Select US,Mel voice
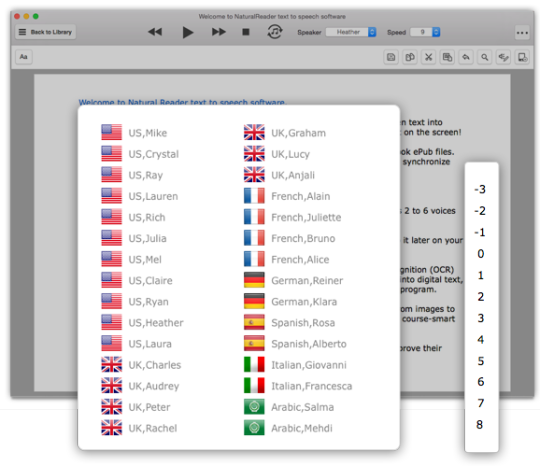Screen dimensions: 540x466 (132, 259)
